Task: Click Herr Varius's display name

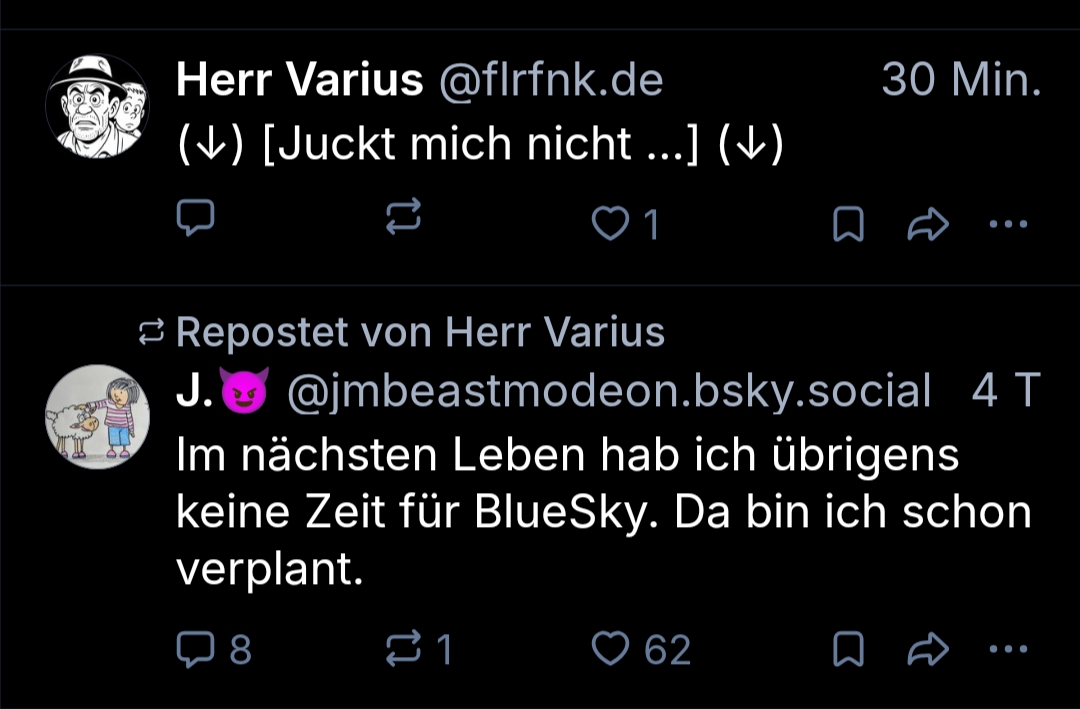Action: tap(299, 80)
